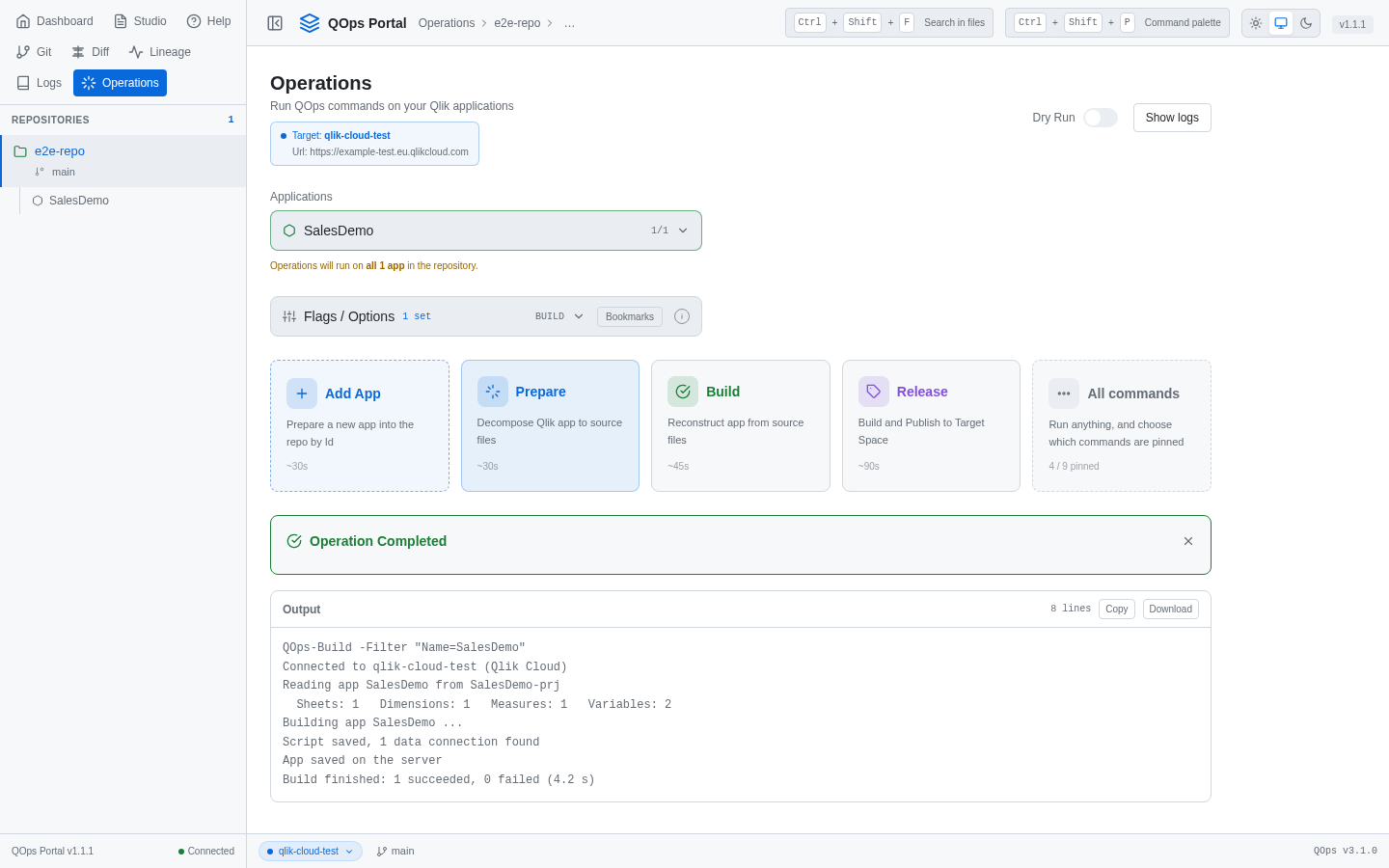Click the Show logs button

pos(1172,118)
